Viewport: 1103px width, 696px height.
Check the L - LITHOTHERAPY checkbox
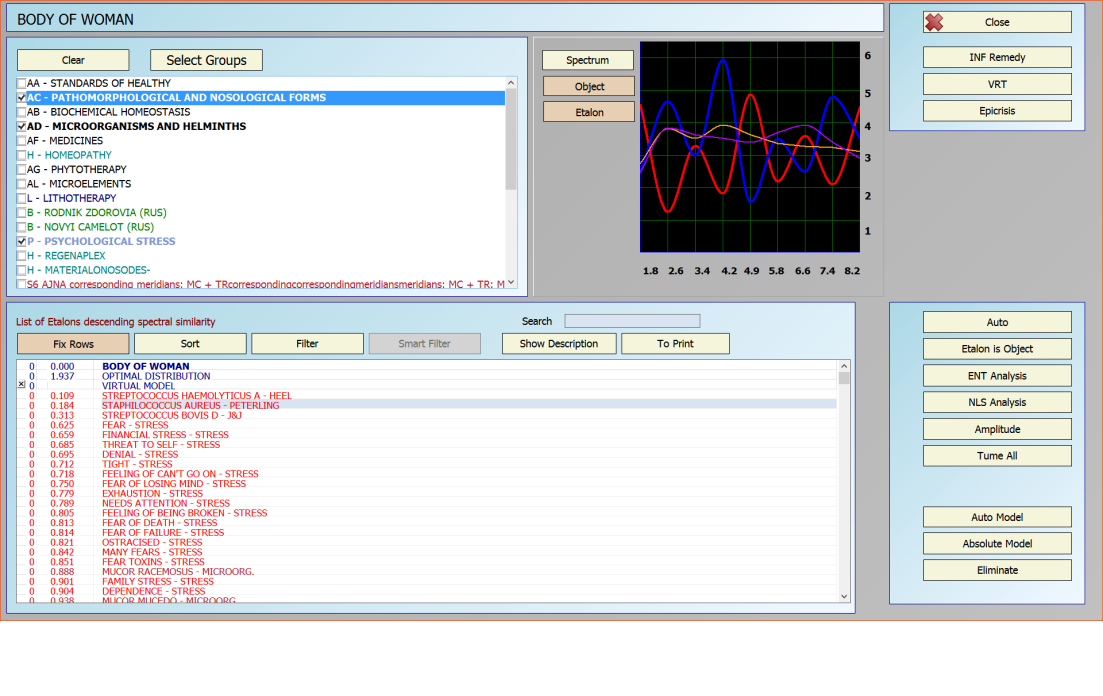tap(22, 198)
